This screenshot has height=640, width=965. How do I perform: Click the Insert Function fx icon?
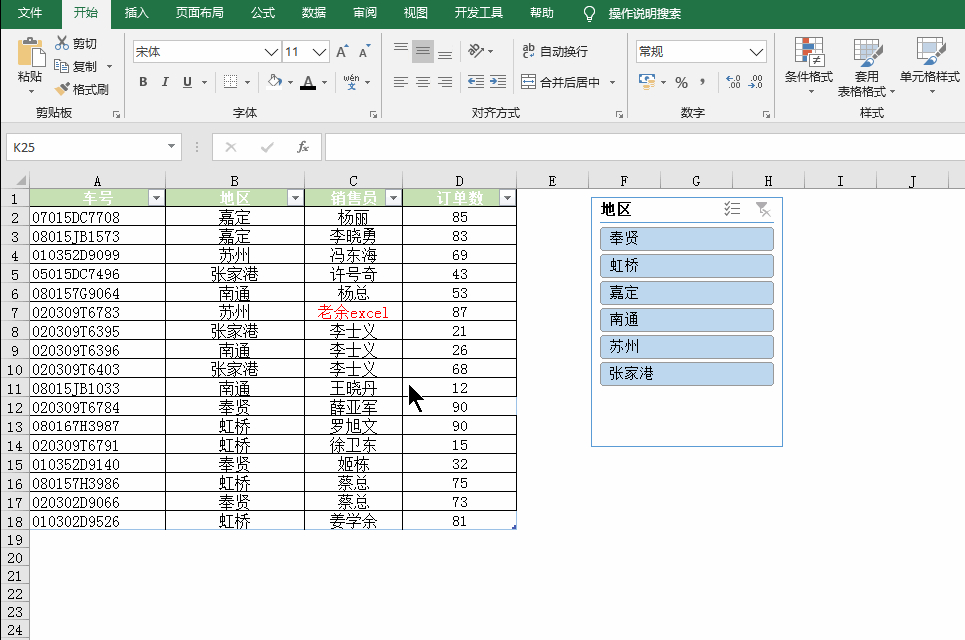pyautogui.click(x=303, y=147)
